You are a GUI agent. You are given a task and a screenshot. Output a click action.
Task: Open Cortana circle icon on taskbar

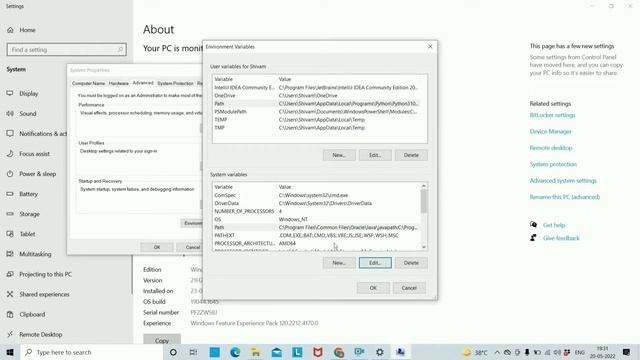tap(173, 352)
